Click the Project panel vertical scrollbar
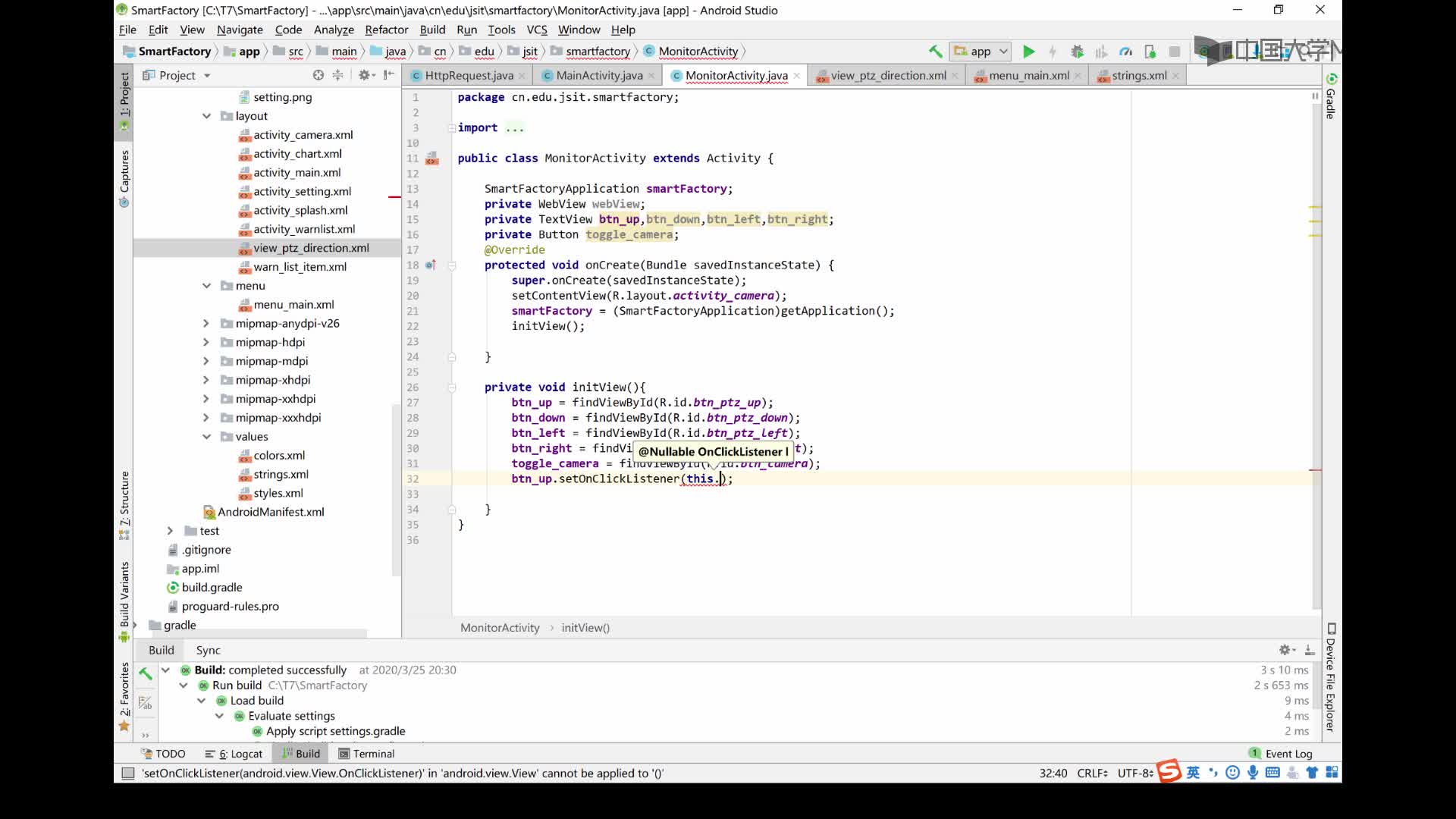1456x819 pixels. [395, 490]
